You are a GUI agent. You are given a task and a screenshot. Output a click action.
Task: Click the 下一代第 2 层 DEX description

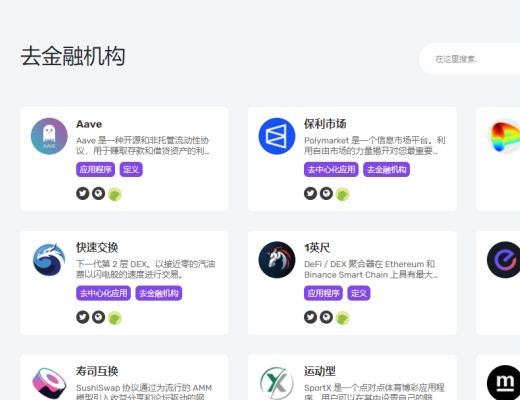click(146, 269)
